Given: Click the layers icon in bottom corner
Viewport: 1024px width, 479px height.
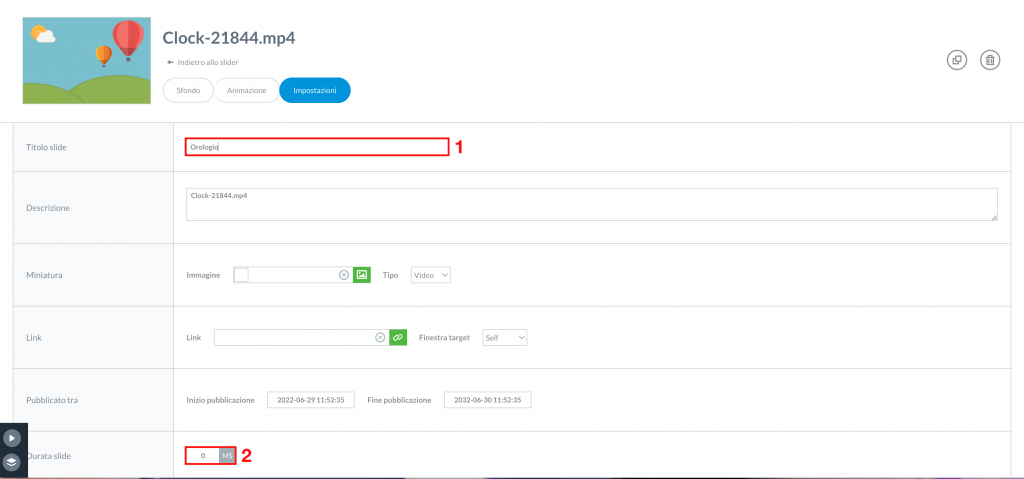Looking at the screenshot, I should (12, 463).
